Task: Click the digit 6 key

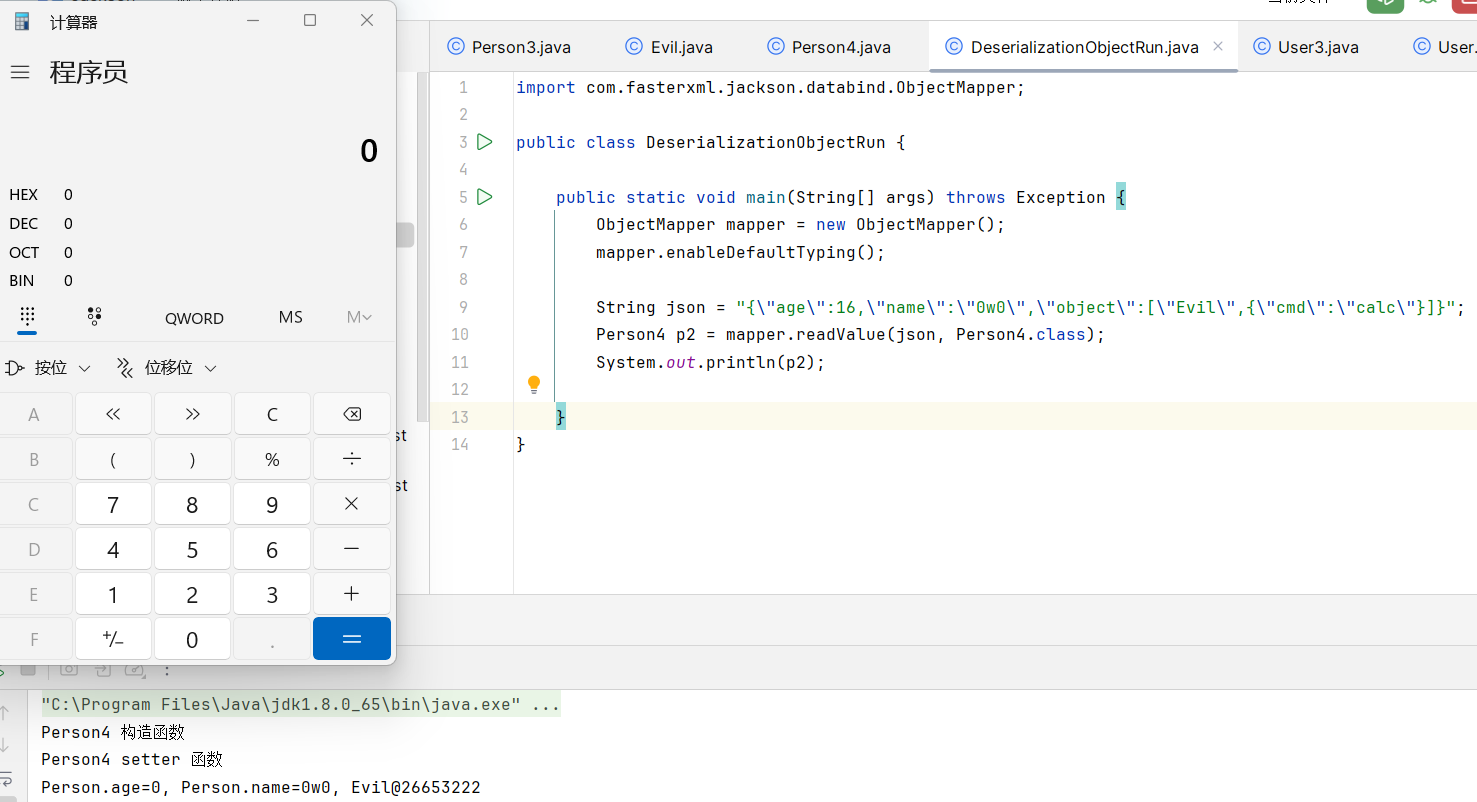Action: tap(272, 549)
